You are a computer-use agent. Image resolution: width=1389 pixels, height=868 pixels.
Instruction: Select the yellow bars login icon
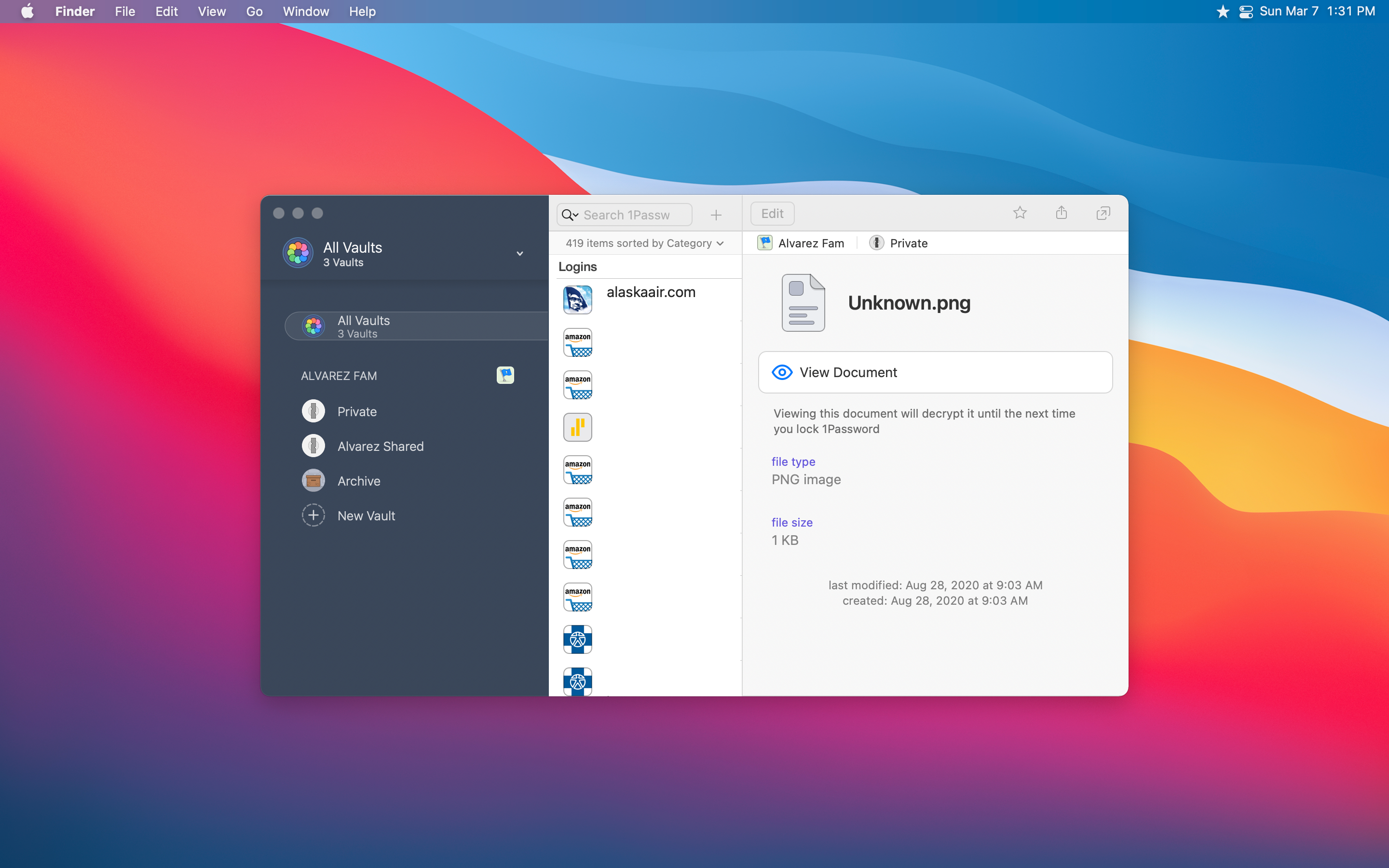[577, 427]
